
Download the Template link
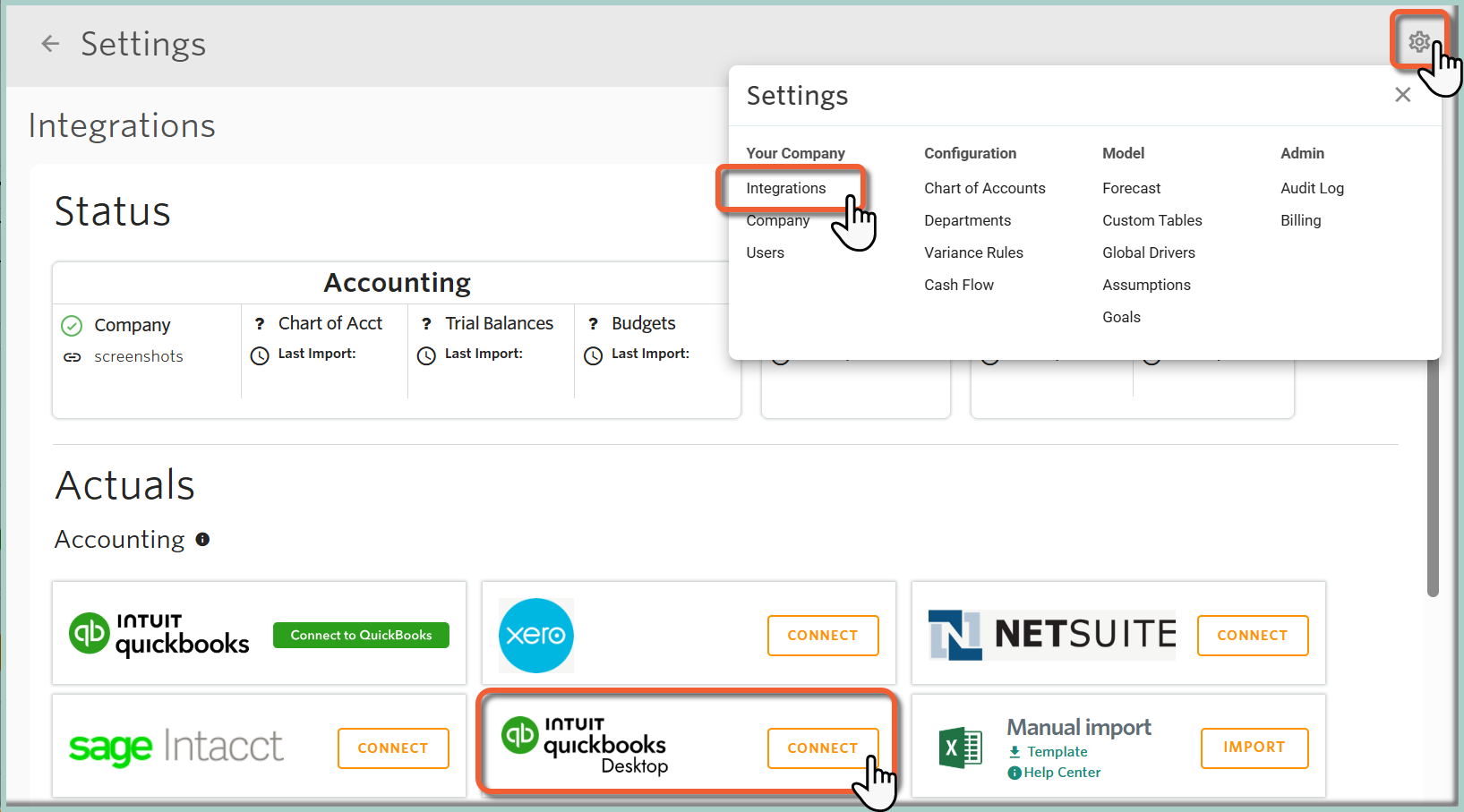1057,752
